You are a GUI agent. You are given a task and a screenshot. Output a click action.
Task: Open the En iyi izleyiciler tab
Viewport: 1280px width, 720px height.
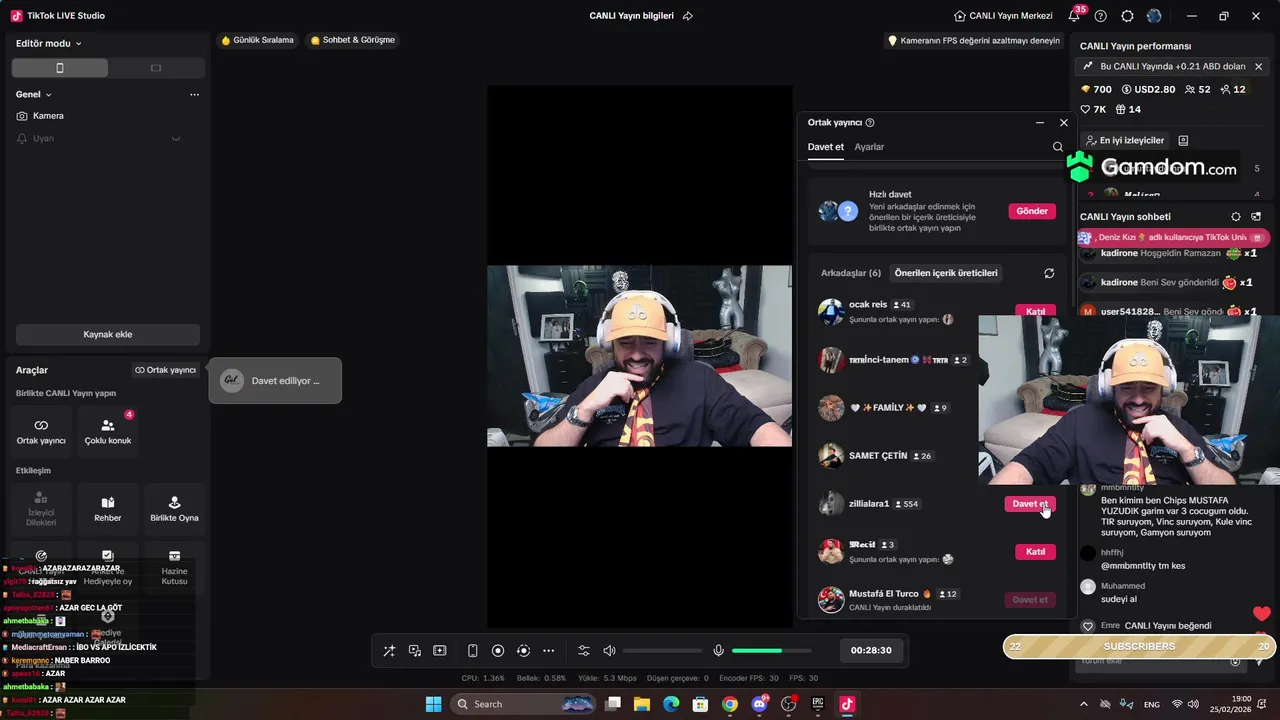click(1125, 141)
